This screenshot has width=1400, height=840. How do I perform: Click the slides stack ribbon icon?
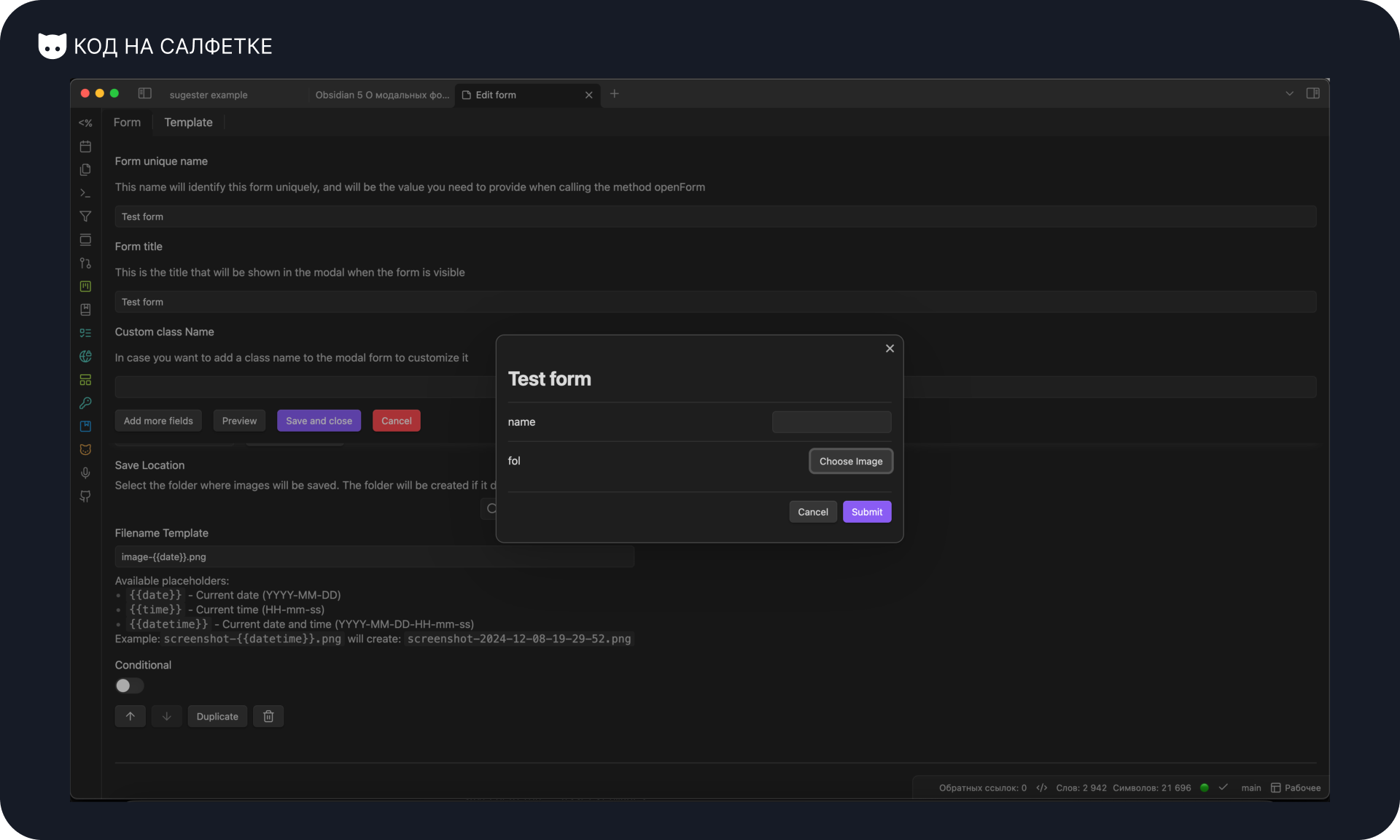(x=85, y=240)
